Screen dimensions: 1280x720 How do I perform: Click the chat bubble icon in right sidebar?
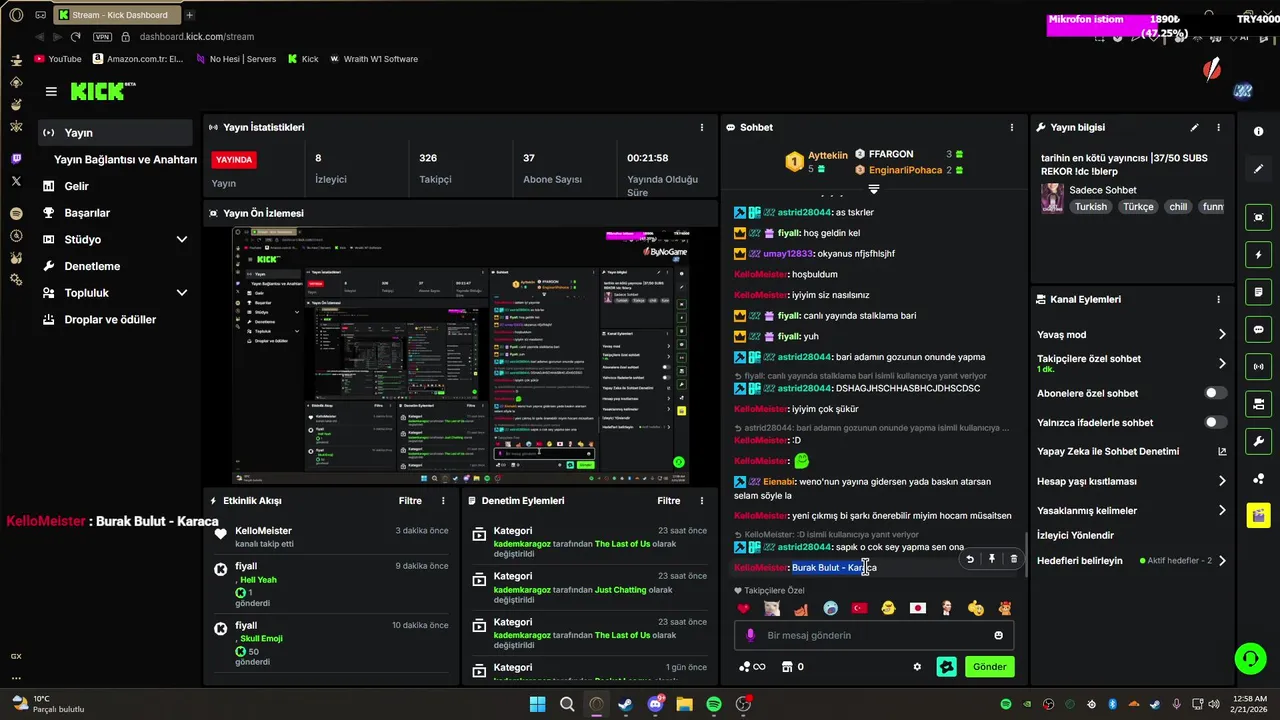1258,330
